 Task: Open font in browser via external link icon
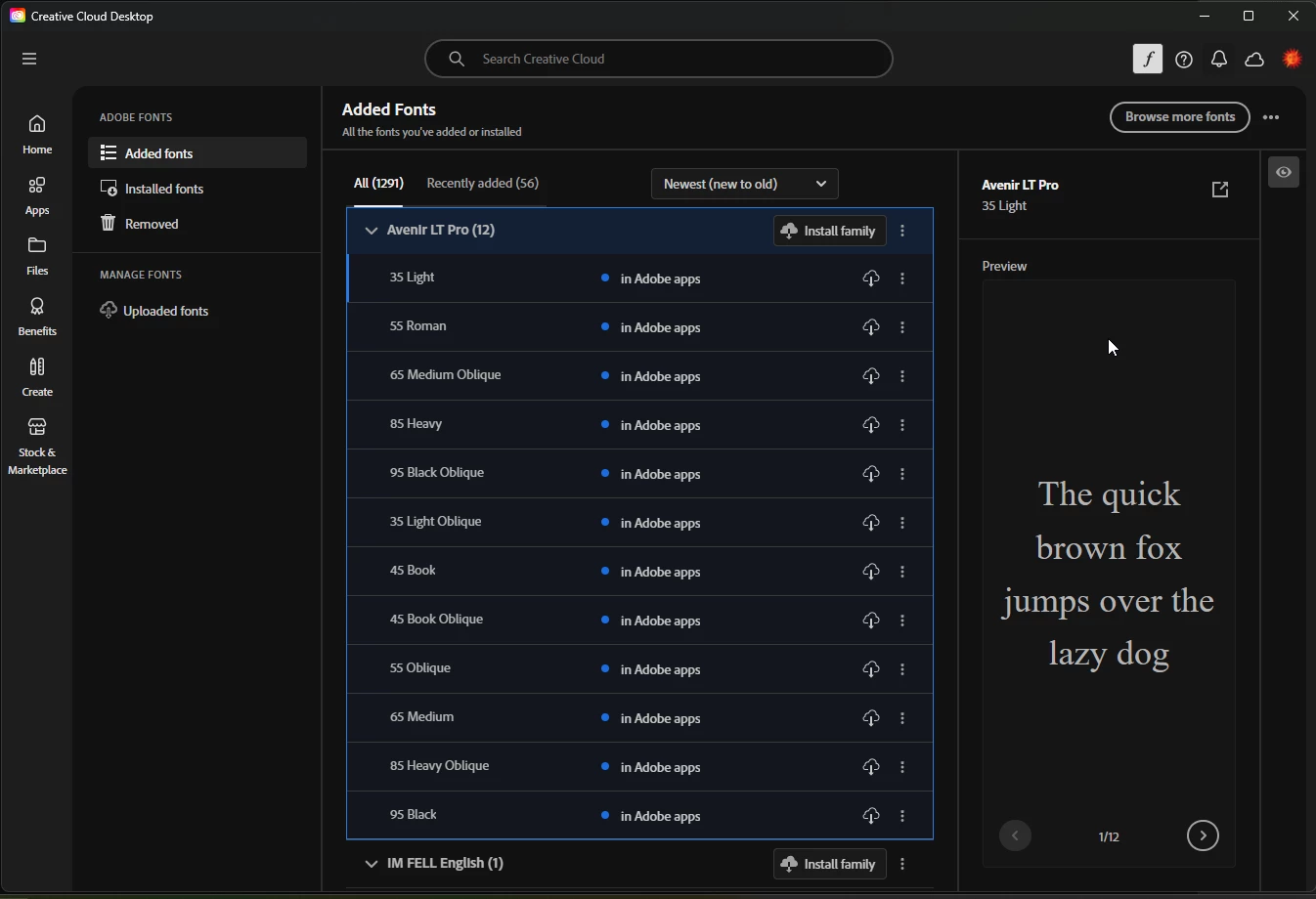pyautogui.click(x=1220, y=190)
